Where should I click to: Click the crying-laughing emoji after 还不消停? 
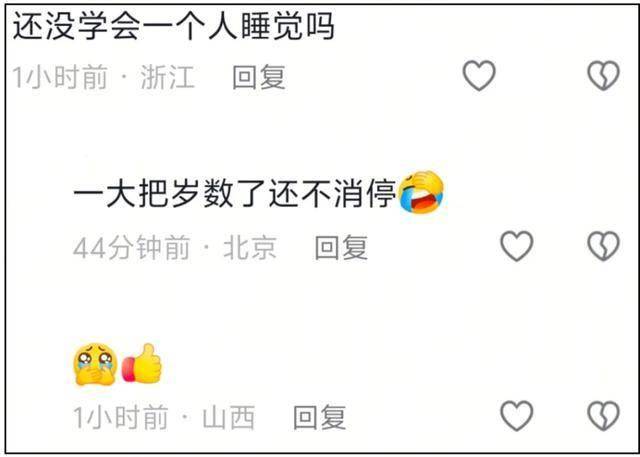point(421,192)
